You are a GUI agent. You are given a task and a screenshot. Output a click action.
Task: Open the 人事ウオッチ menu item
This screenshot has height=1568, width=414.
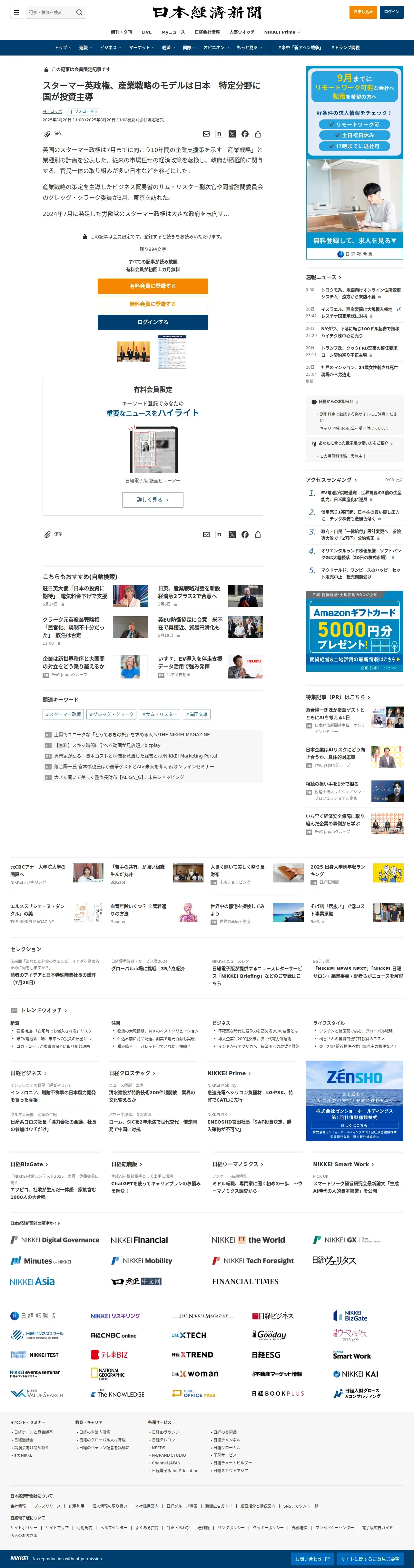(242, 32)
